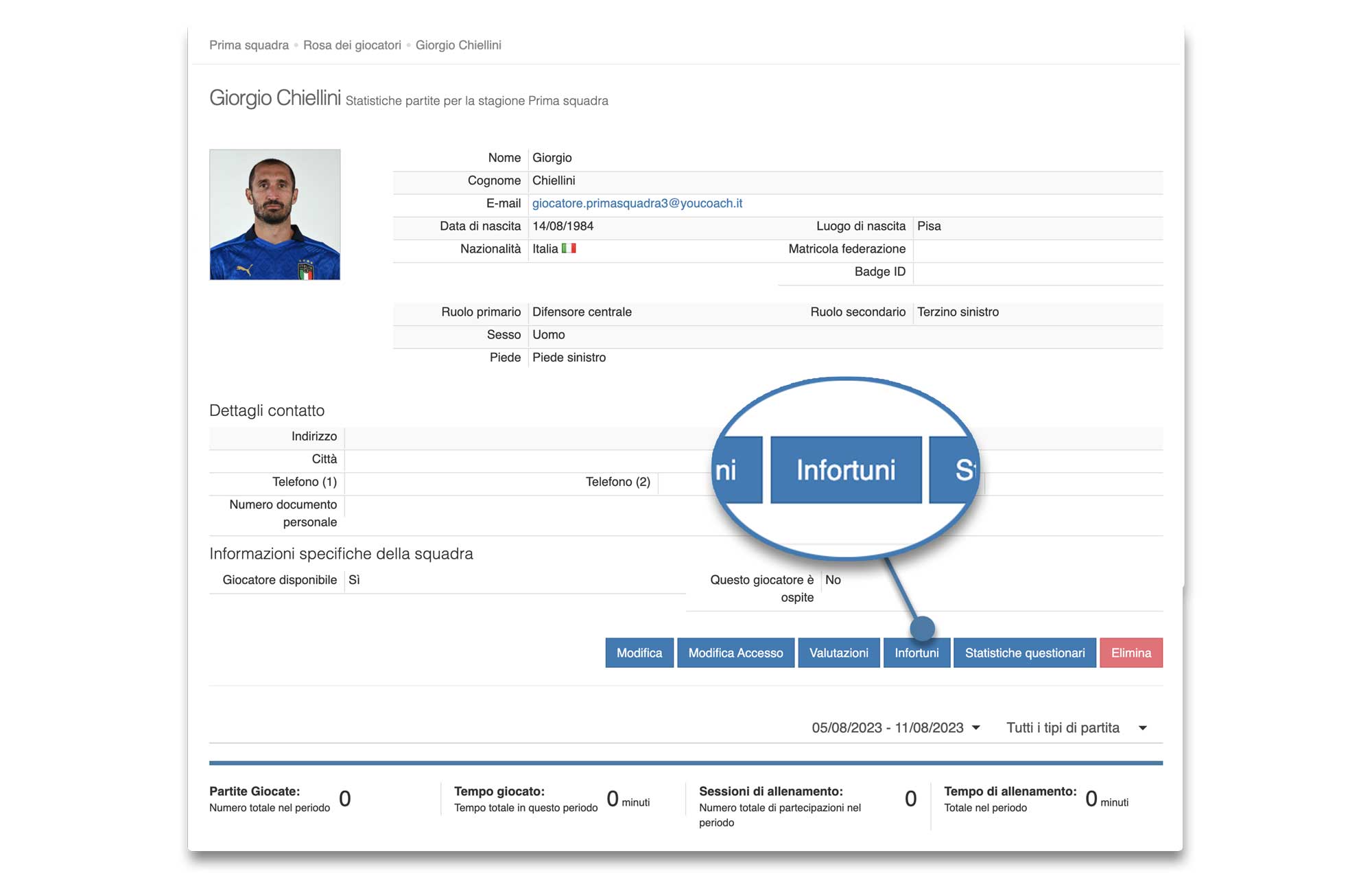Image resolution: width=1372 pixels, height=884 pixels.
Task: Click the blue callout pointer dot
Action: 922,628
